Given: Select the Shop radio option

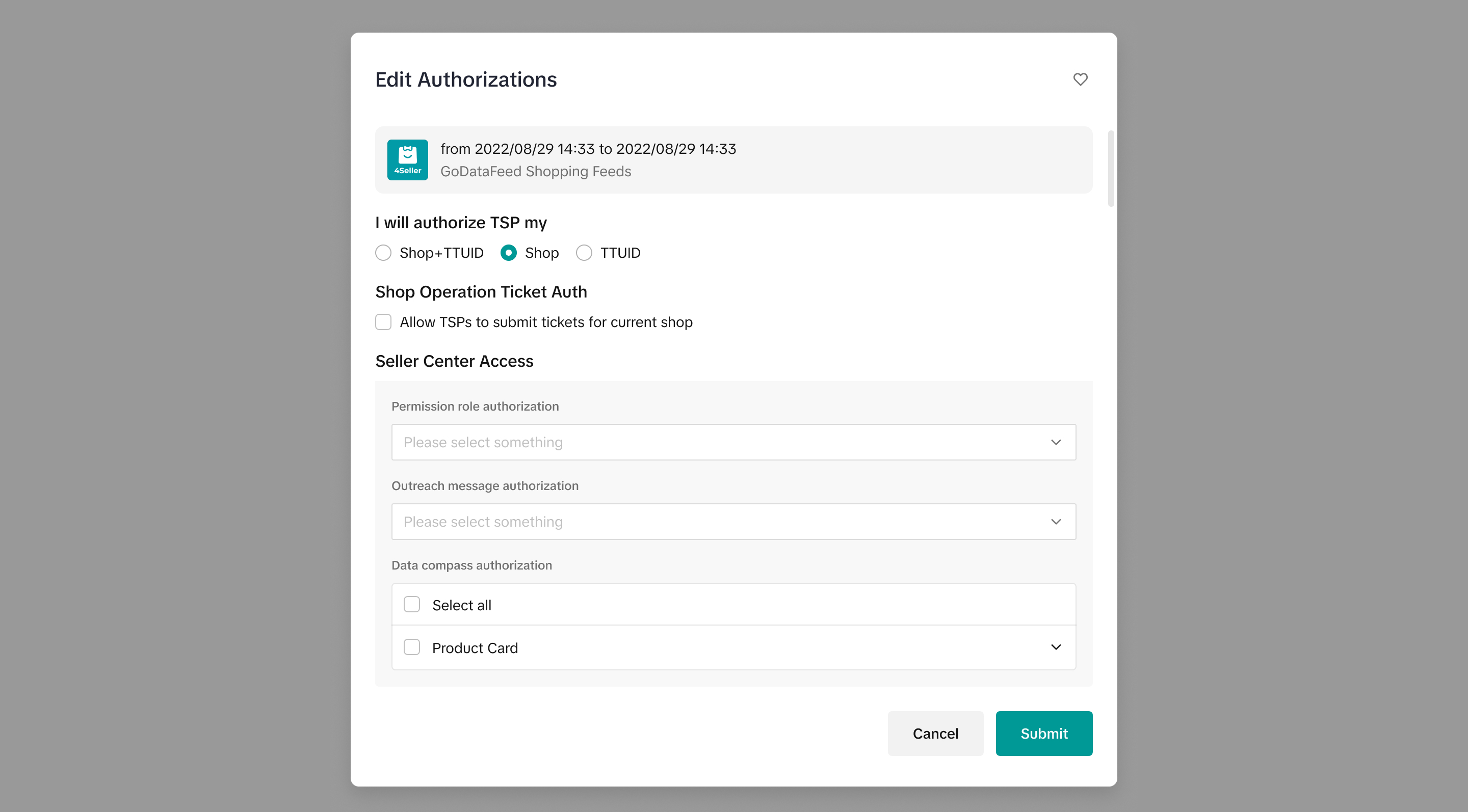Looking at the screenshot, I should click(508, 253).
